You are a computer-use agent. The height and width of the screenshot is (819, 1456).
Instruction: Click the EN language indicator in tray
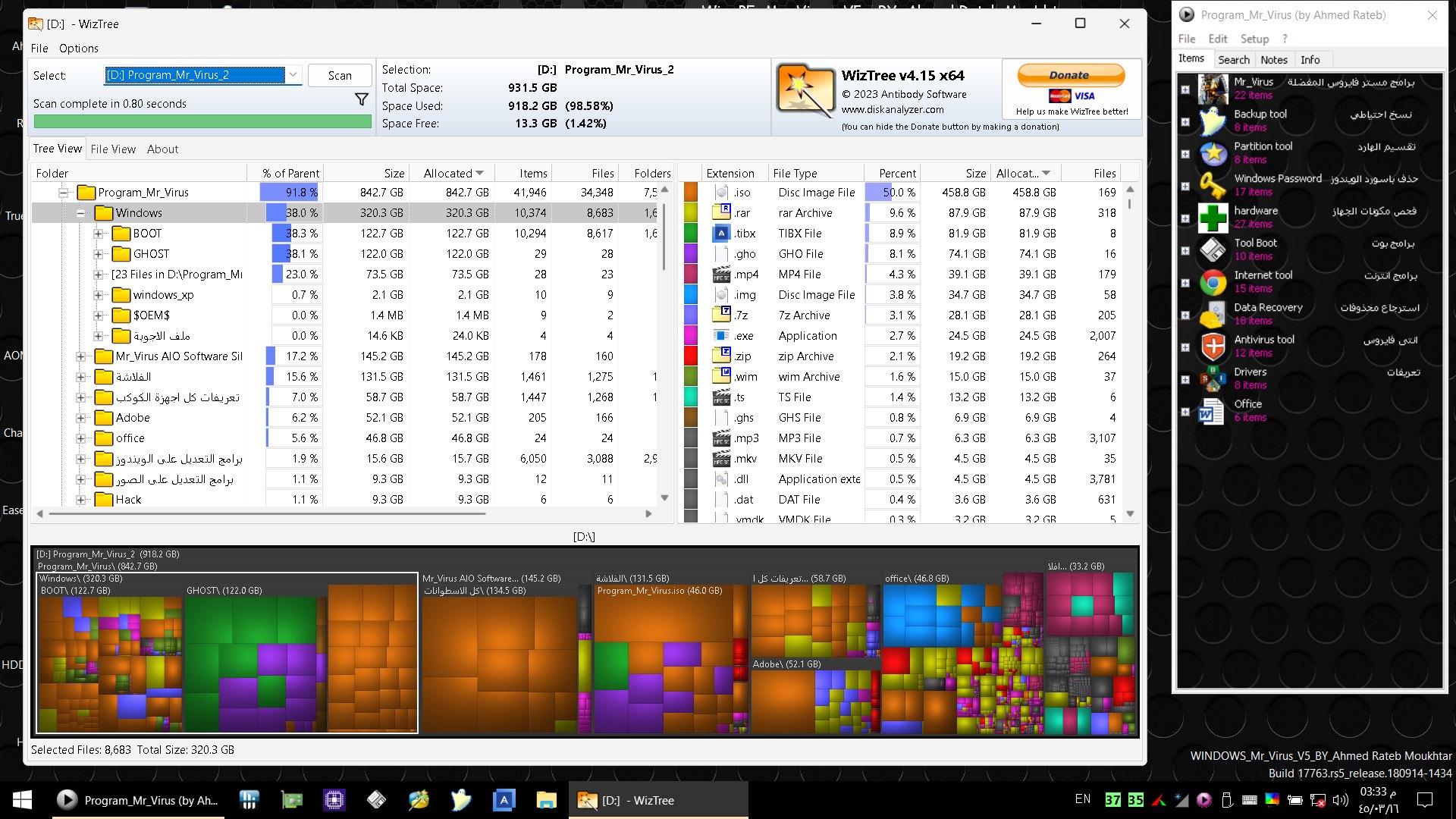coord(1083,799)
